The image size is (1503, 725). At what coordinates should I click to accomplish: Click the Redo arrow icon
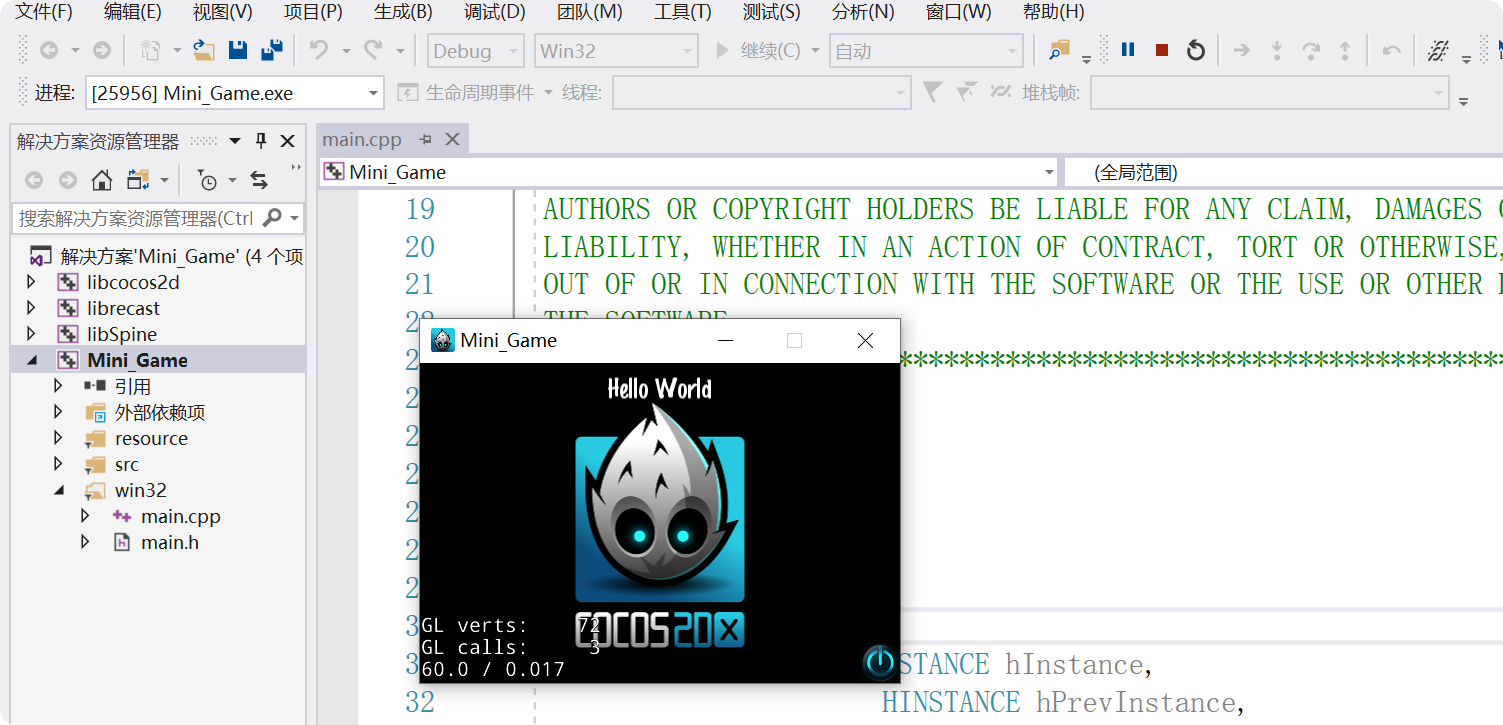pos(373,50)
